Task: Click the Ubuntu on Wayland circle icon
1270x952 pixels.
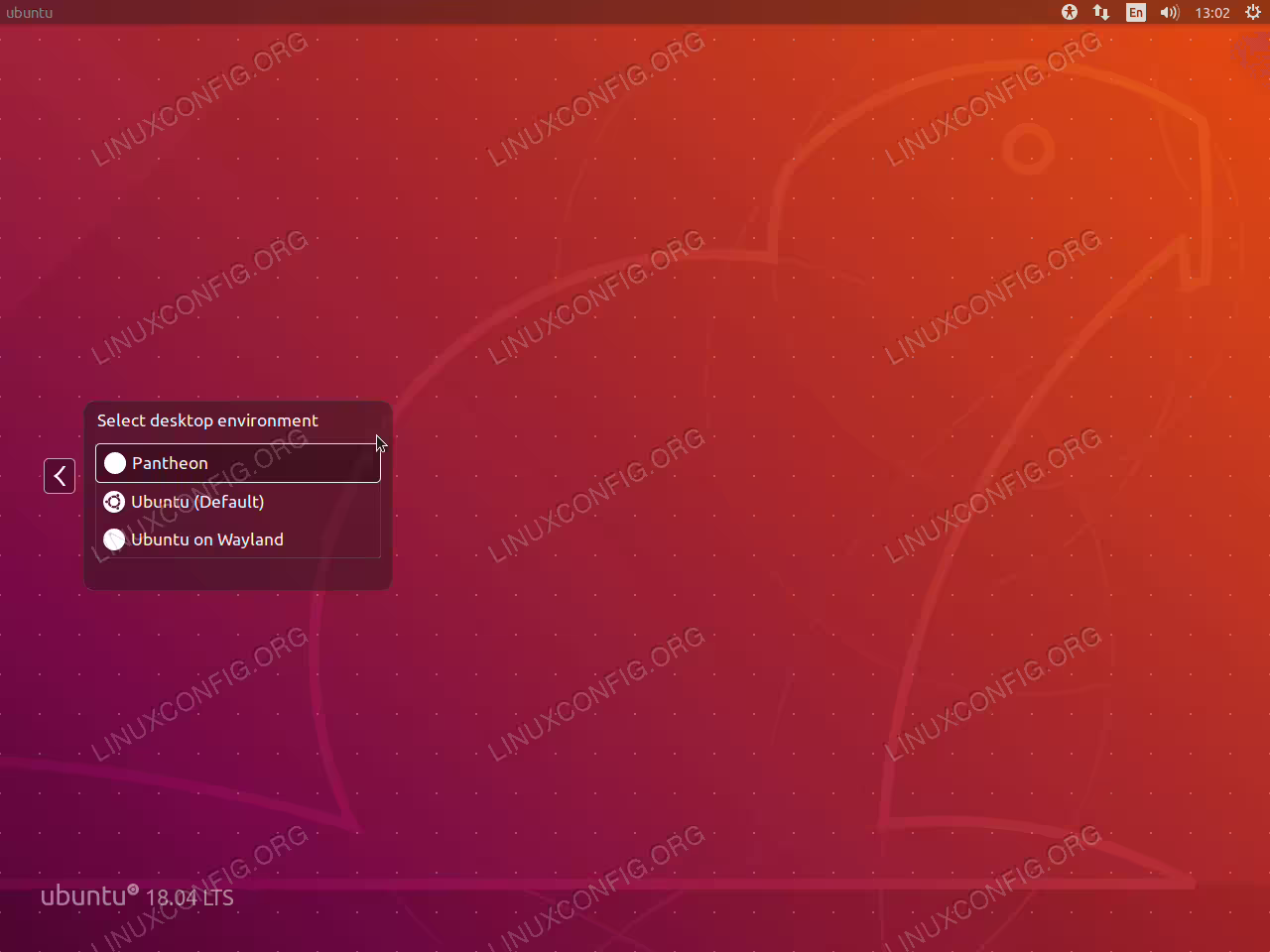Action: 114,539
